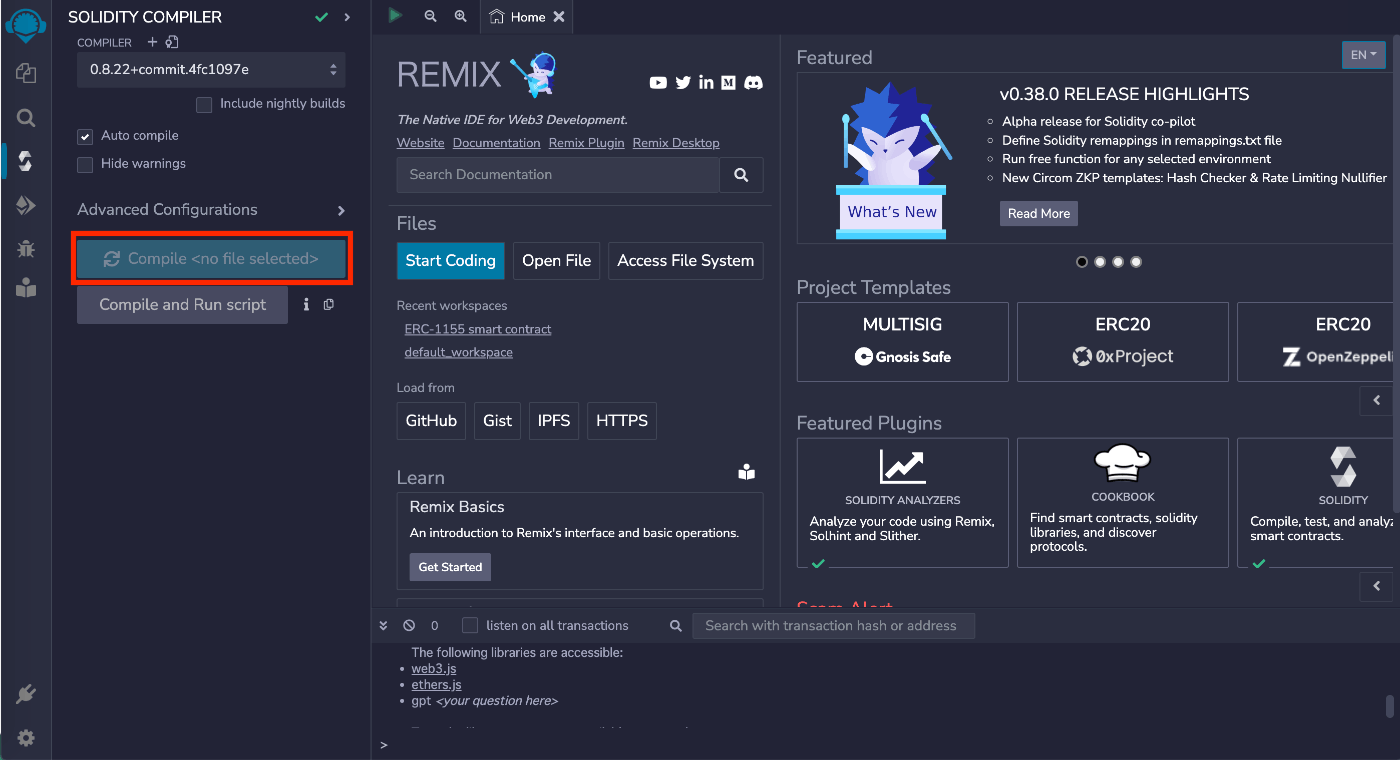Click the LearnEth icon beside Learn heading
This screenshot has width=1400, height=760.
(746, 473)
